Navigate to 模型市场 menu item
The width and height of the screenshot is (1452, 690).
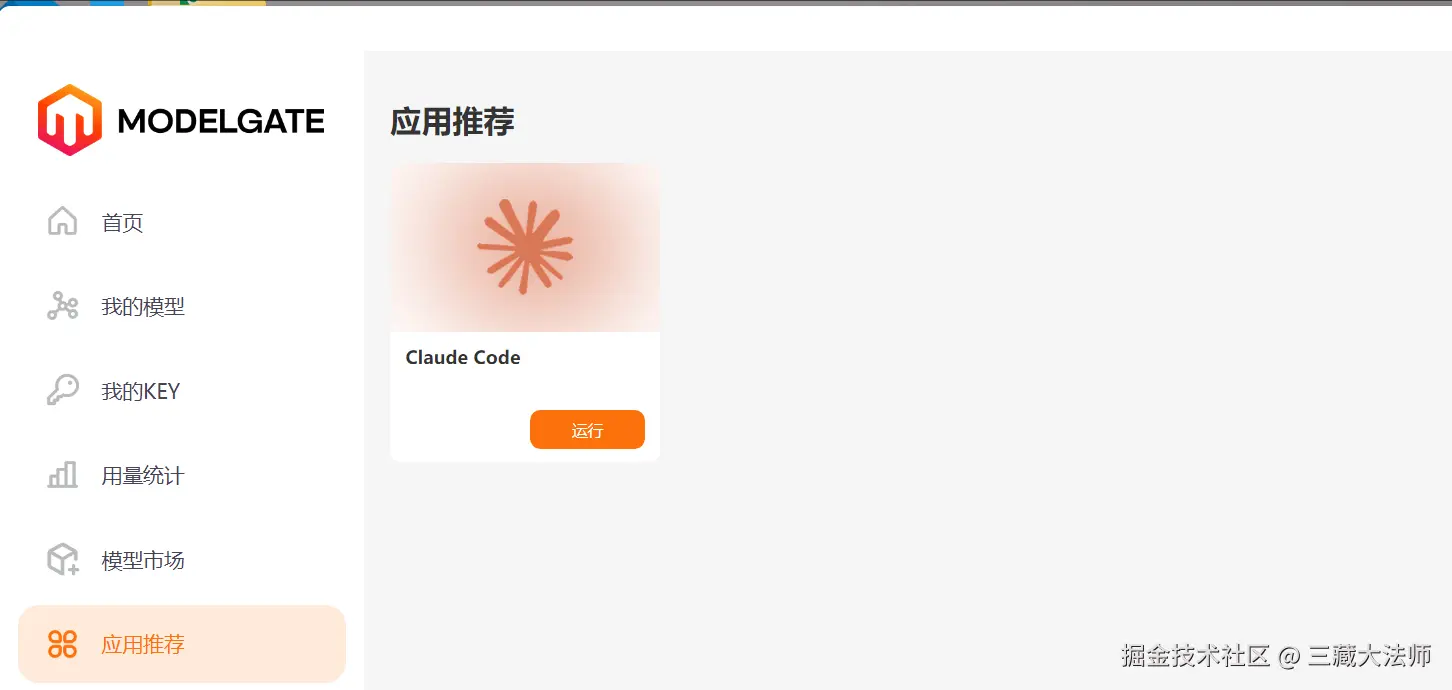pos(143,561)
